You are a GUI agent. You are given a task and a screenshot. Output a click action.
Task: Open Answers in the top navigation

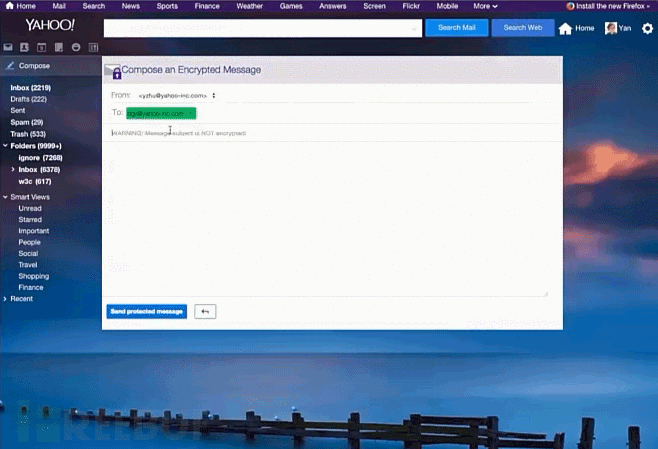[x=332, y=6]
